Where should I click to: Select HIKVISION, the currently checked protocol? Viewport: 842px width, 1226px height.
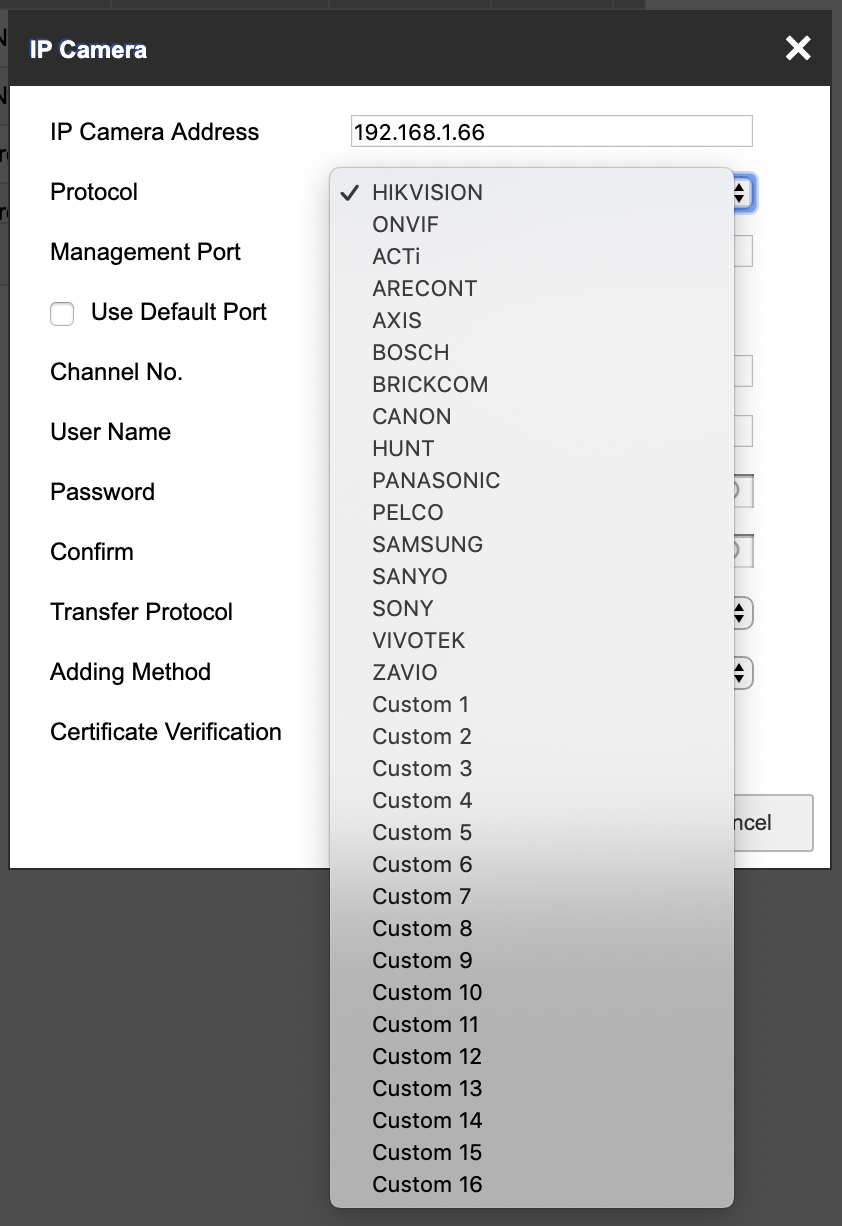point(426,192)
